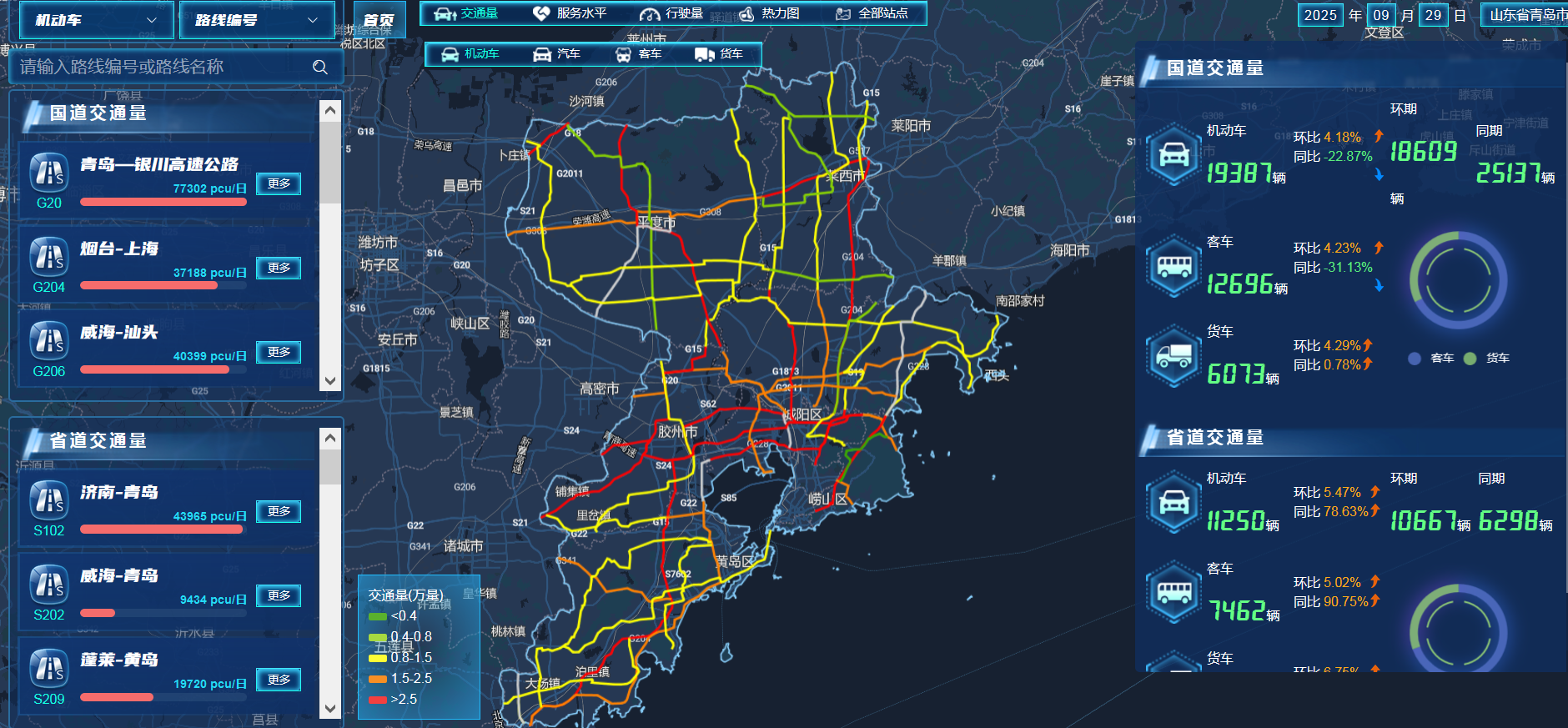Click 更多 button for 烟台-上海 route

(279, 268)
